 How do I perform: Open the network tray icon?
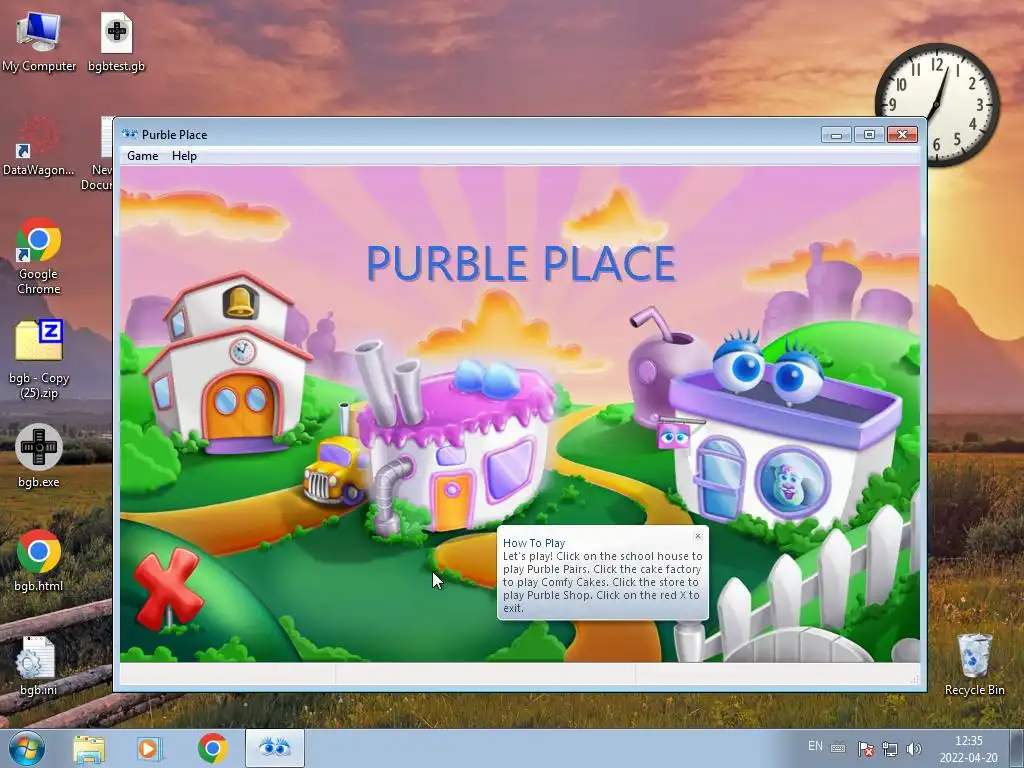(x=889, y=749)
